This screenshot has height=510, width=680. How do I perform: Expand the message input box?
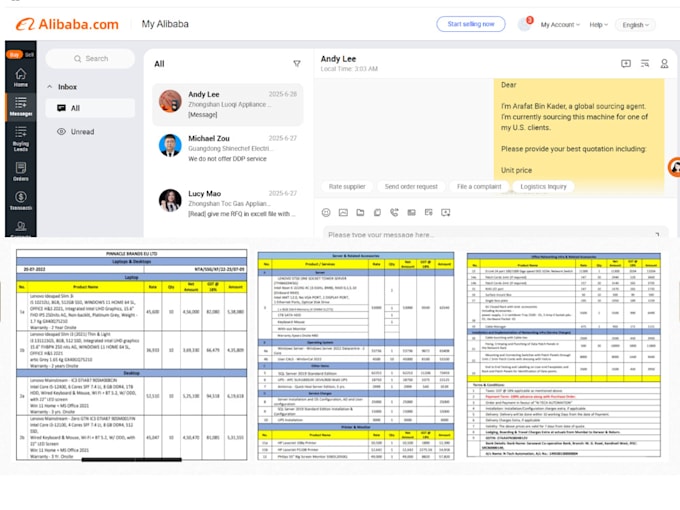tap(657, 234)
